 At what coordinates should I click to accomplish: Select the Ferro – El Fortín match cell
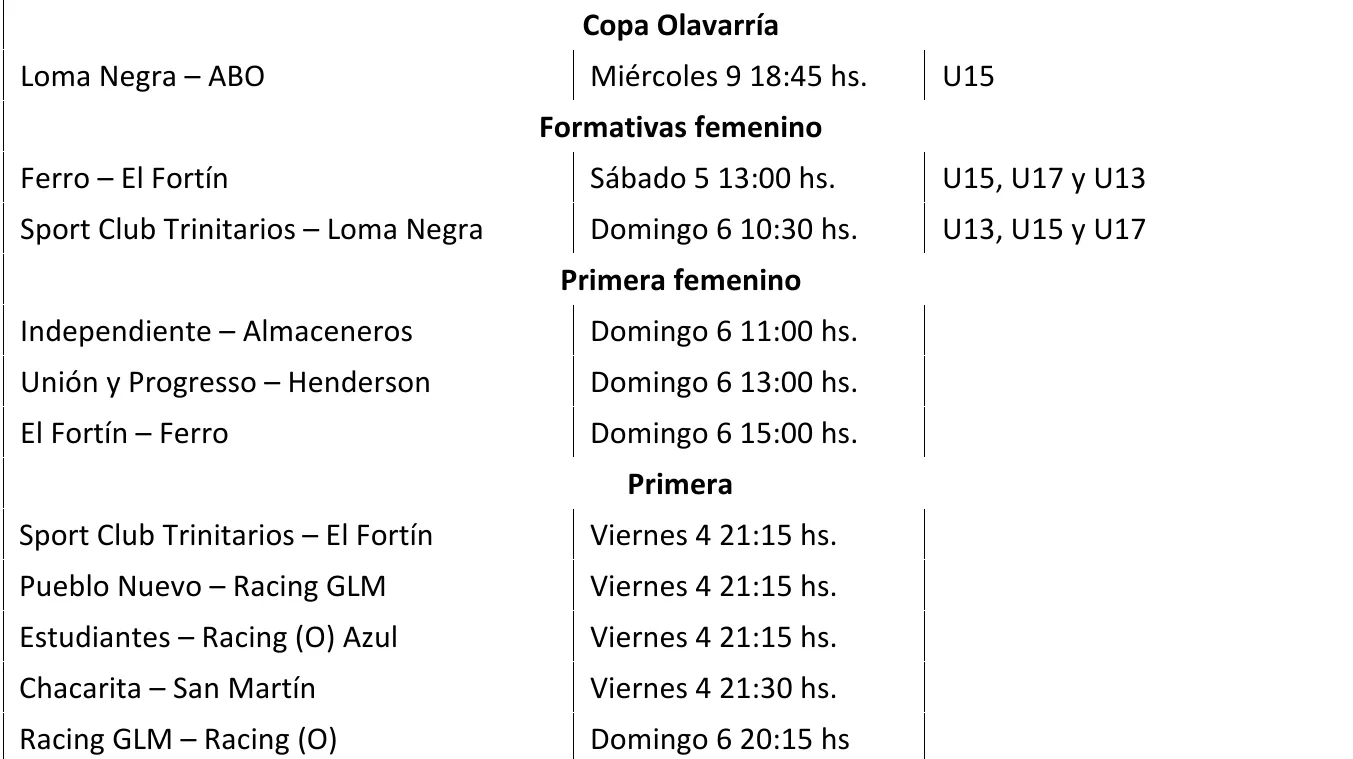tap(124, 179)
